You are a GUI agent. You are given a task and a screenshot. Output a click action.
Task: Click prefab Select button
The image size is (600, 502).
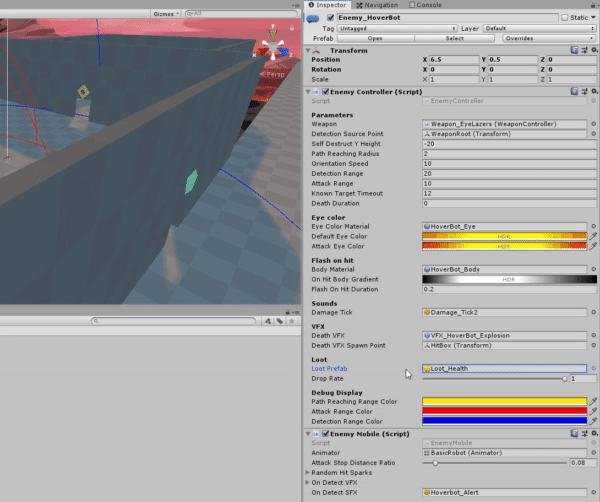(x=455, y=38)
